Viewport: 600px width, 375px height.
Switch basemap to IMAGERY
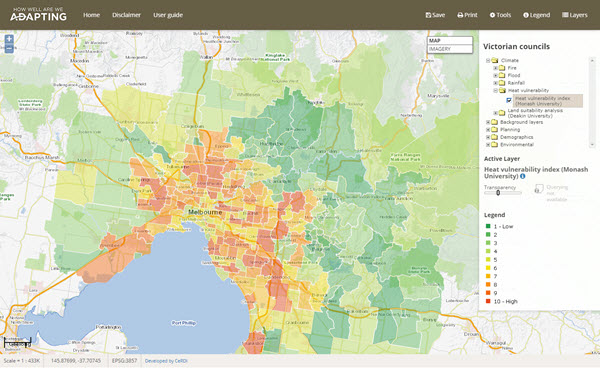450,49
